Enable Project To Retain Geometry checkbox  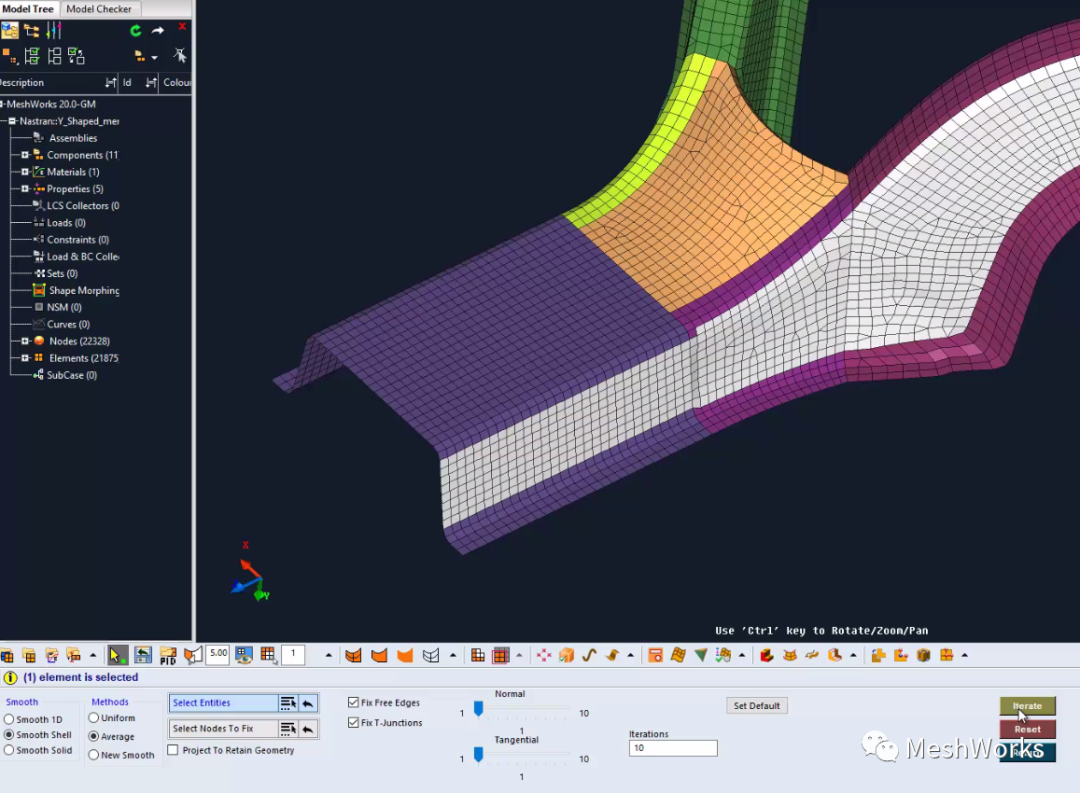[173, 750]
